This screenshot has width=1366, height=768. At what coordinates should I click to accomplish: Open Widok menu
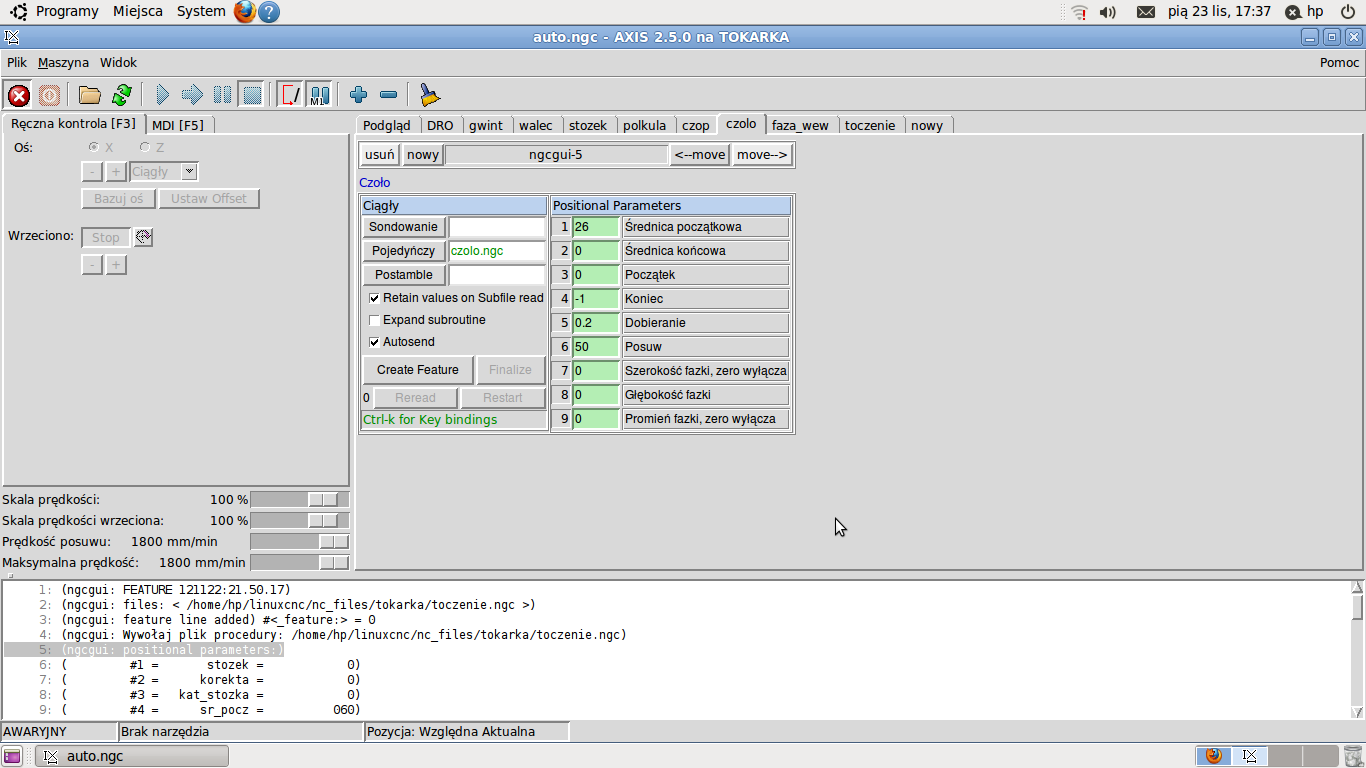tap(118, 62)
